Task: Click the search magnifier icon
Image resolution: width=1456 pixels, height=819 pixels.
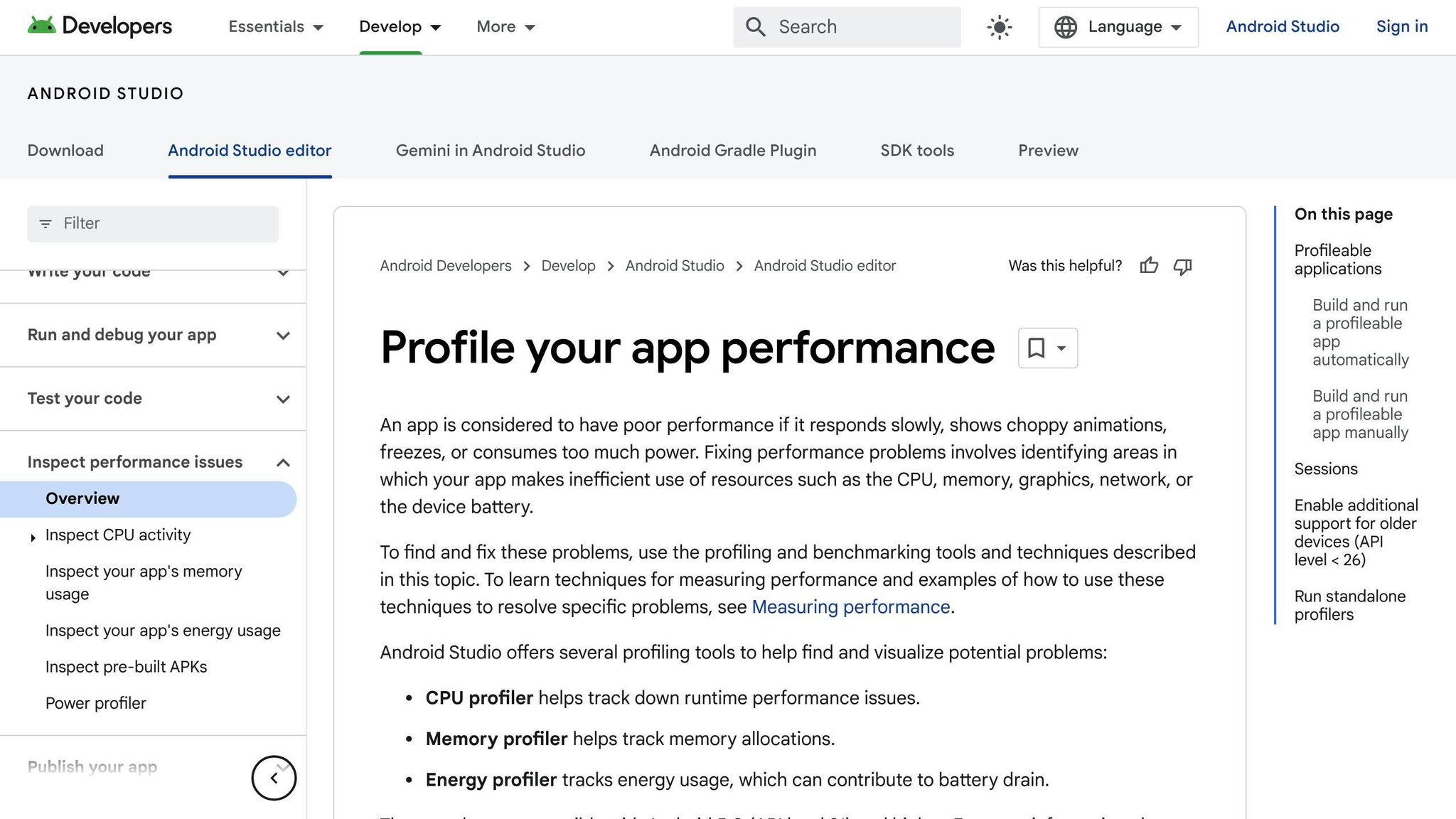Action: [x=756, y=26]
